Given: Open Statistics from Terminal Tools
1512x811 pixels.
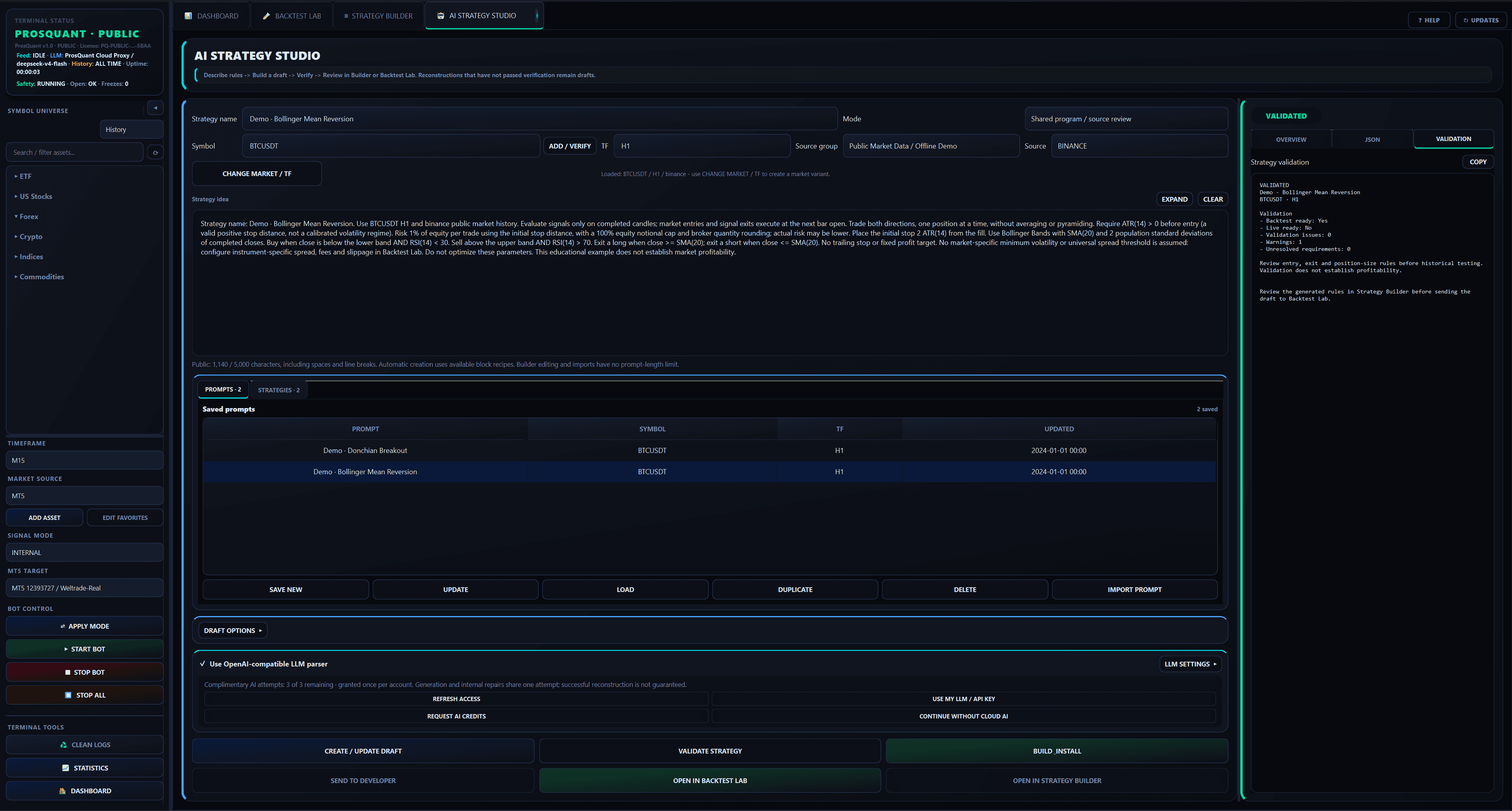Looking at the screenshot, I should pyautogui.click(x=85, y=768).
